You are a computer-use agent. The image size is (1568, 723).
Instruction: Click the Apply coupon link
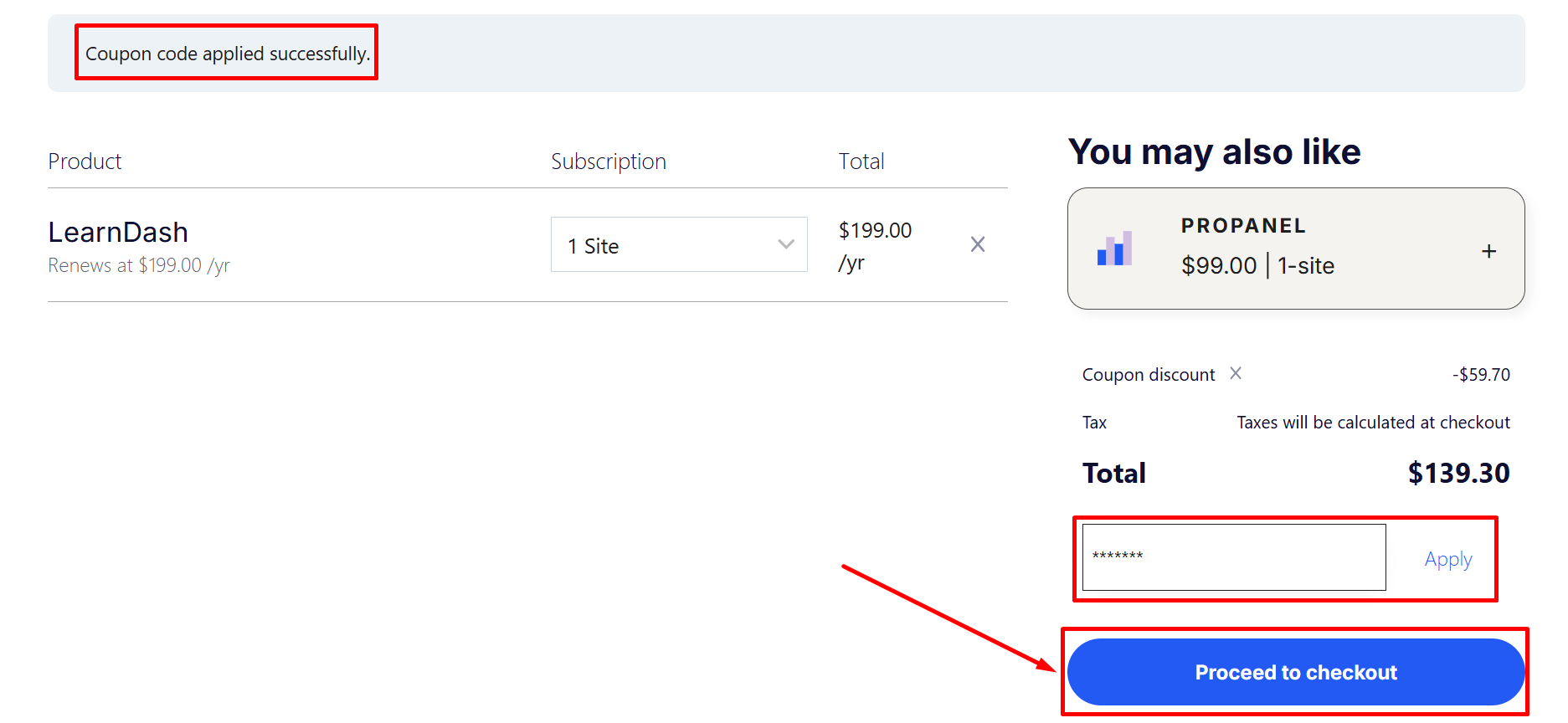point(1447,559)
